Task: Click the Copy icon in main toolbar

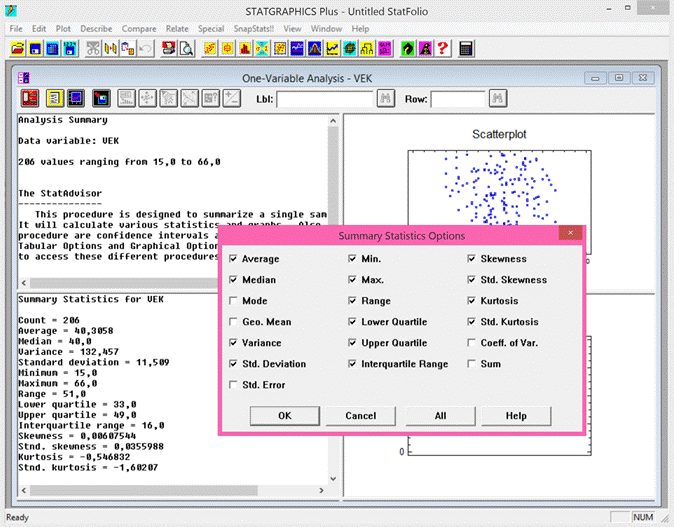Action: click(110, 49)
